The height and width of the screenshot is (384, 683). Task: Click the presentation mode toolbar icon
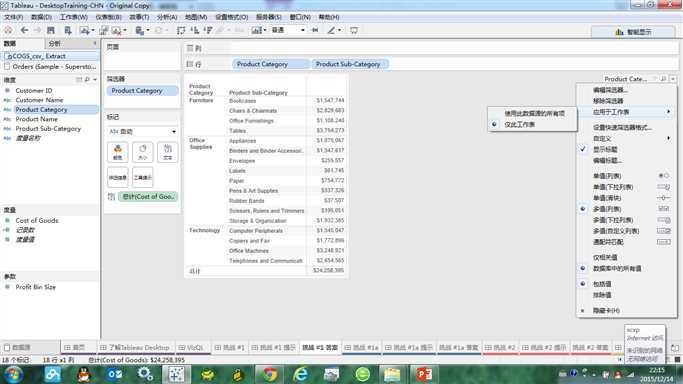click(354, 30)
